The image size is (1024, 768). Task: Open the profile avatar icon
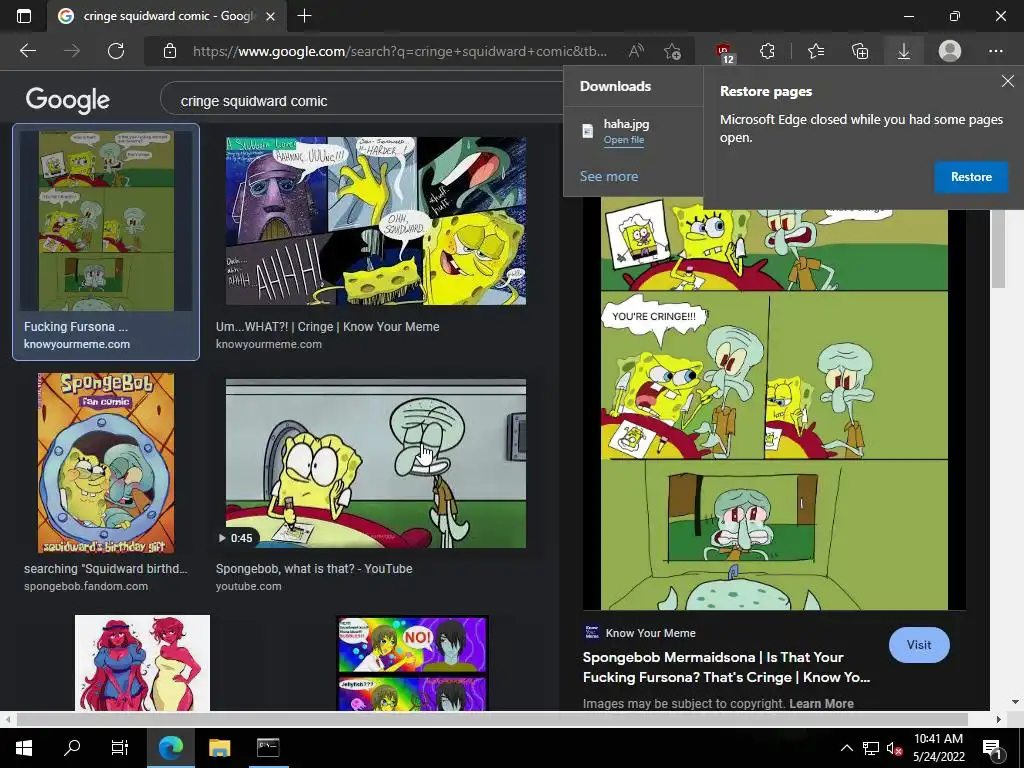click(x=950, y=51)
